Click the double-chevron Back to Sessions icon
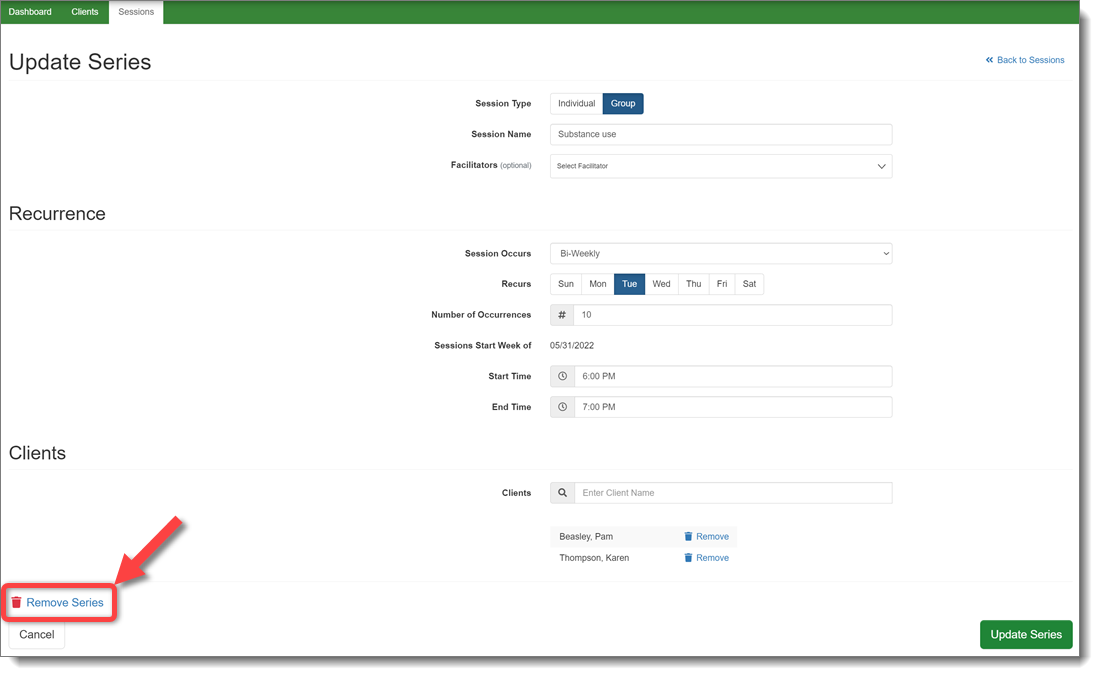 pos(989,60)
